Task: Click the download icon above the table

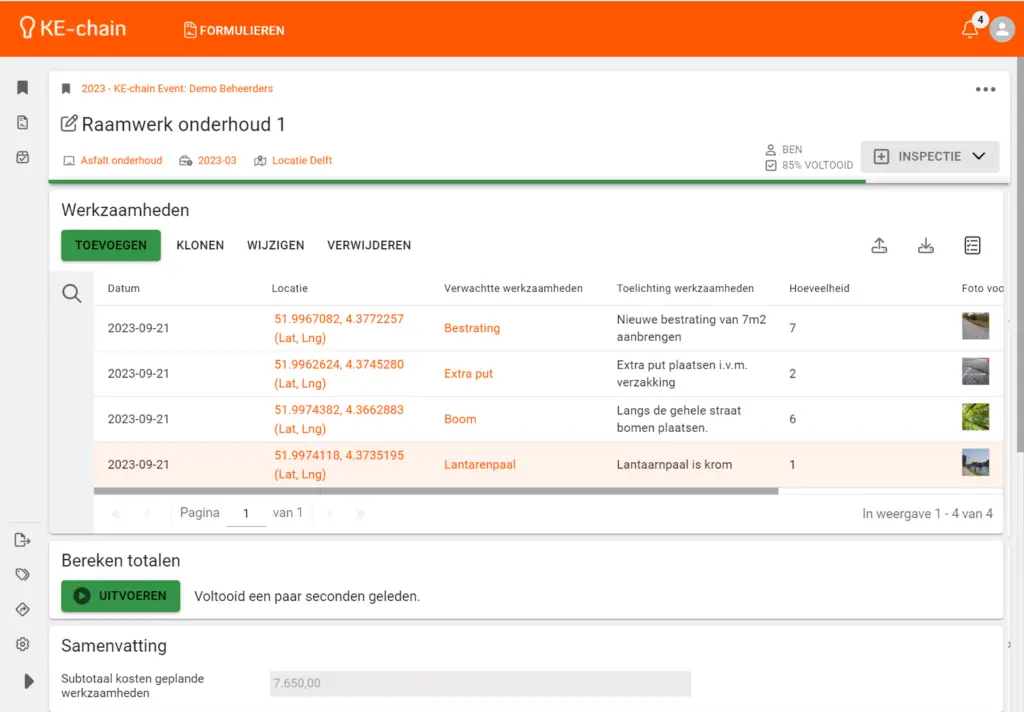Action: pos(926,246)
